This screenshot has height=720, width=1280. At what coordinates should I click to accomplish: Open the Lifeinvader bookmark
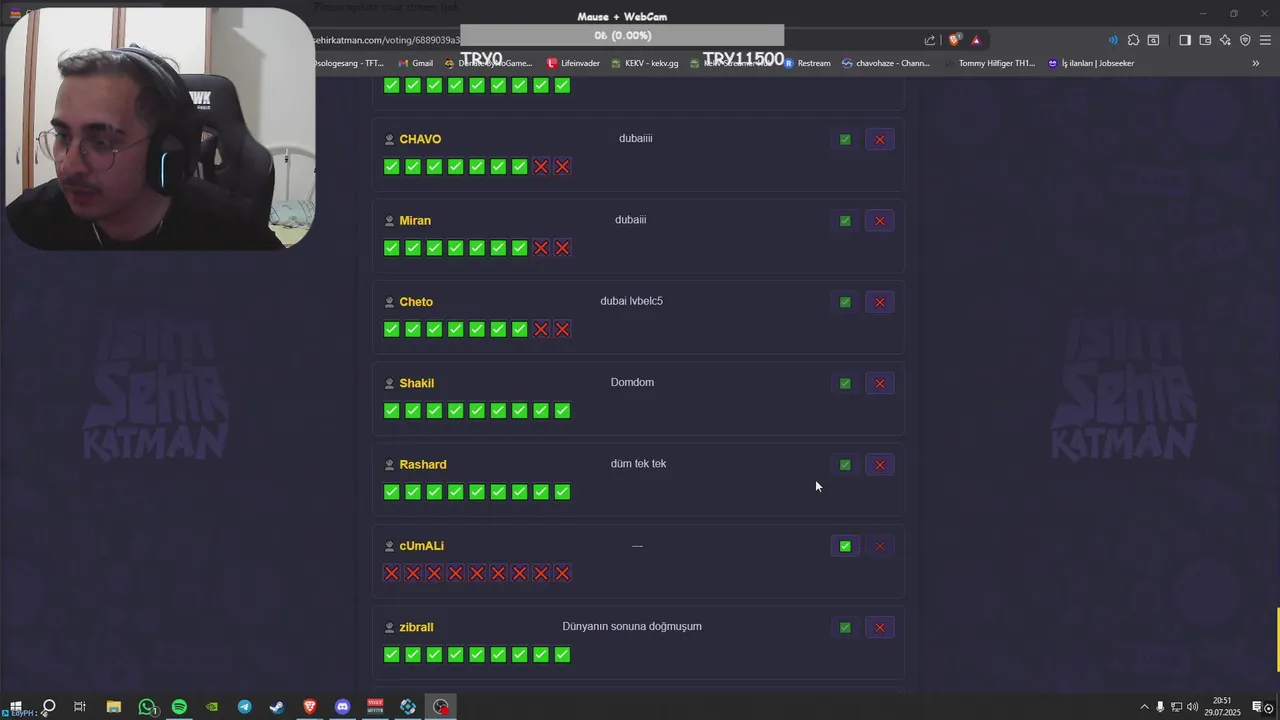(x=573, y=63)
